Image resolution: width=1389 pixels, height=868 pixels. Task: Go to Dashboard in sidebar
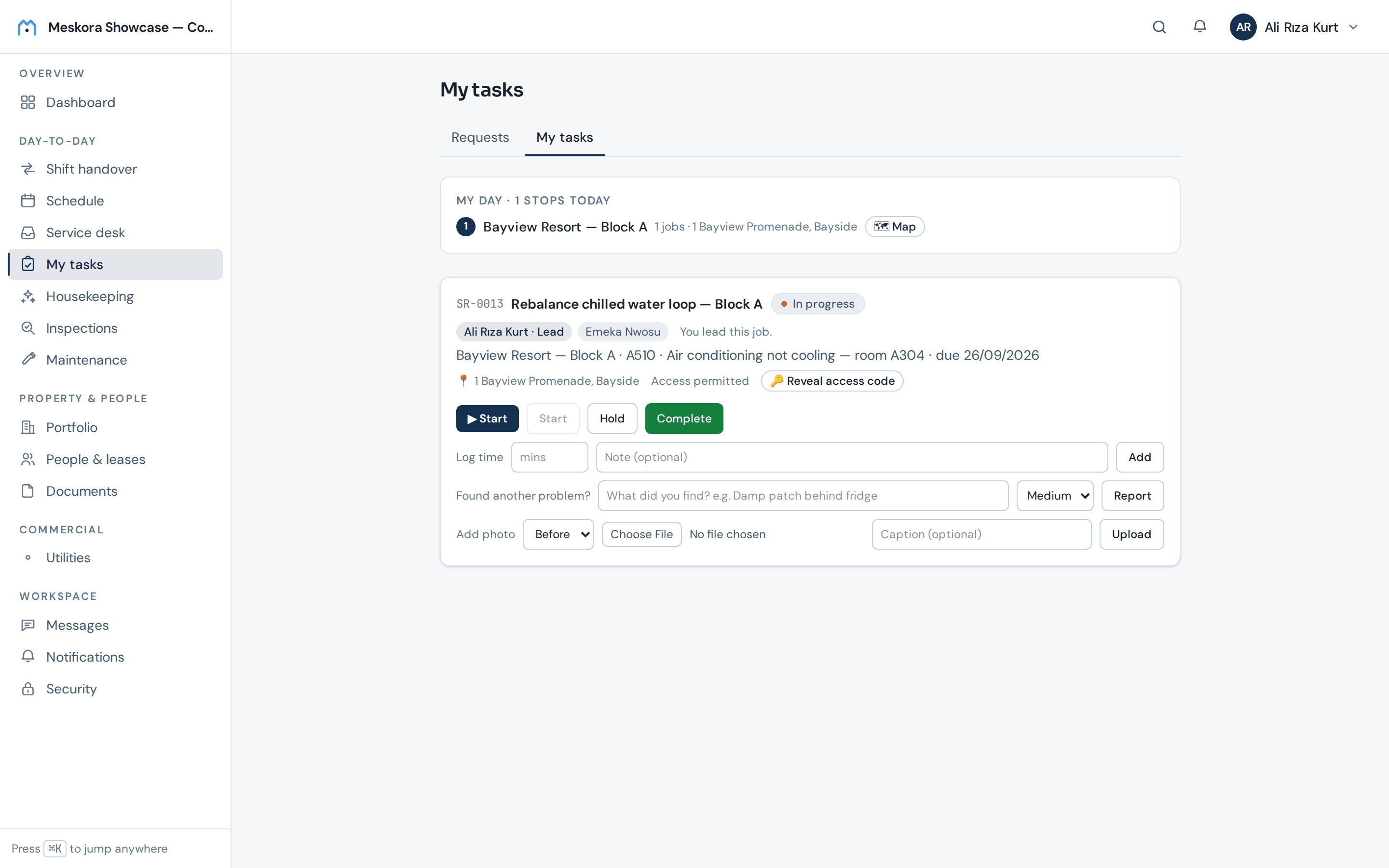click(115, 102)
